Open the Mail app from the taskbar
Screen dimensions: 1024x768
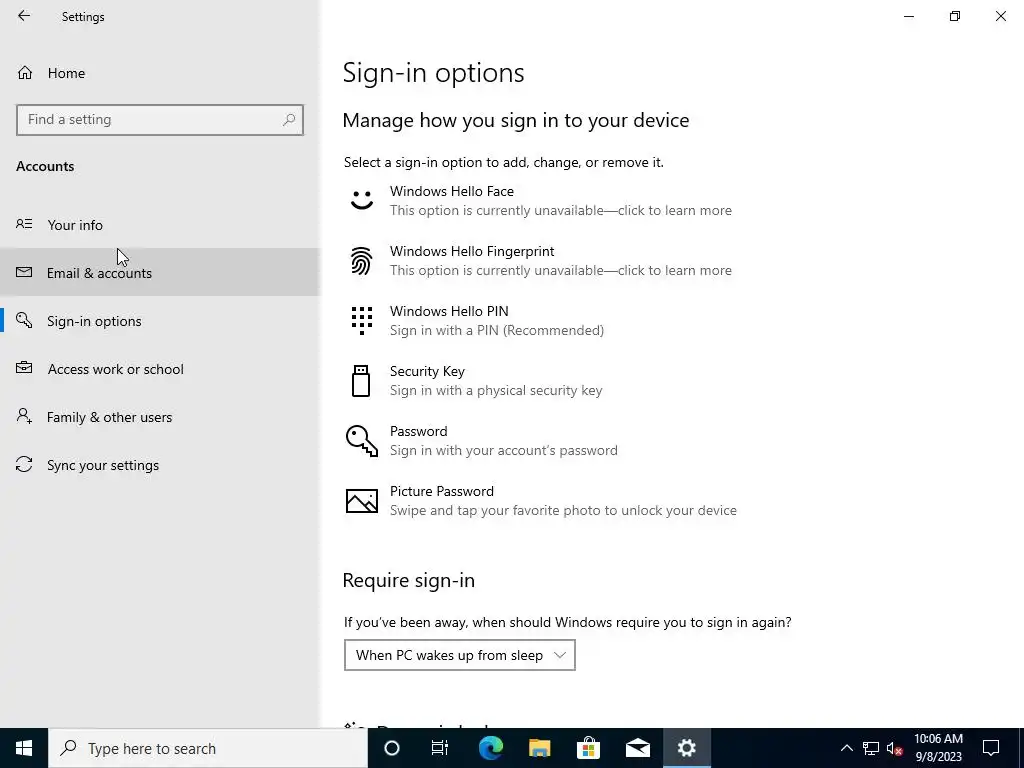[637, 748]
